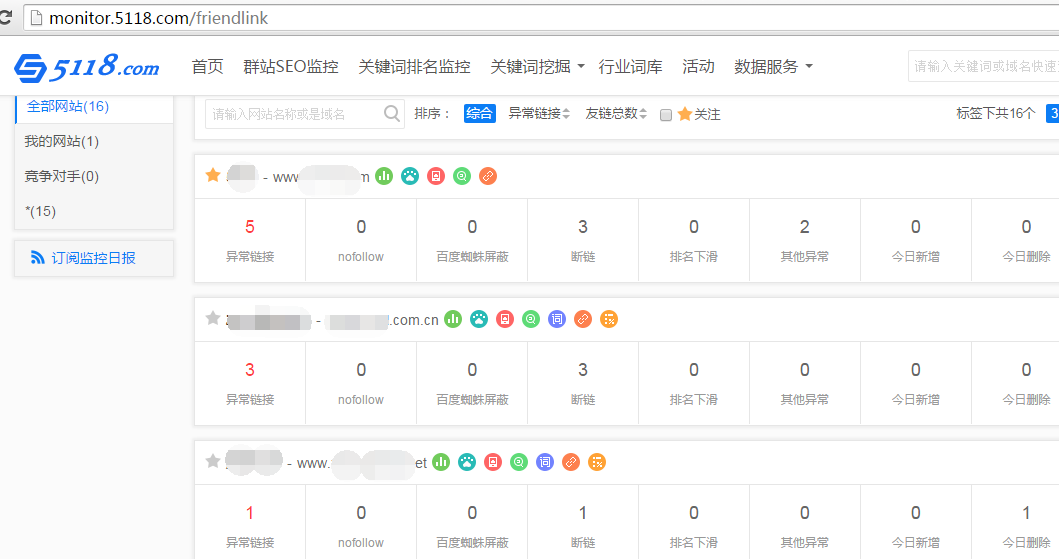The width and height of the screenshot is (1059, 559).
Task: Click the Baidu paw icon for the site with 5 异常链接
Action: point(410,176)
